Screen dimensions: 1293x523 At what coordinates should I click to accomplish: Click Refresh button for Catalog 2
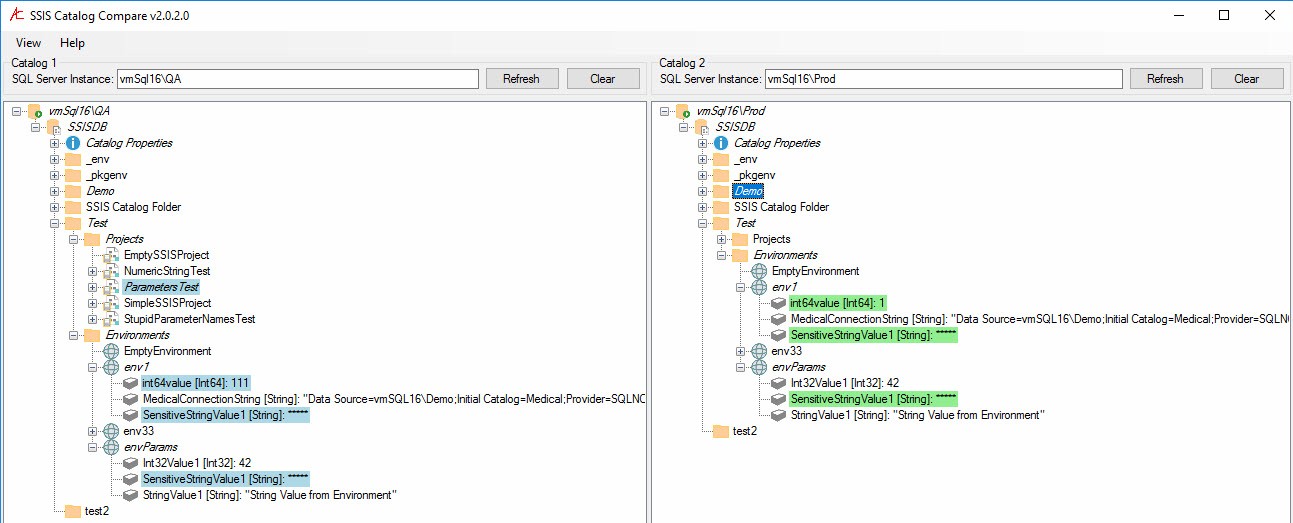point(1165,79)
